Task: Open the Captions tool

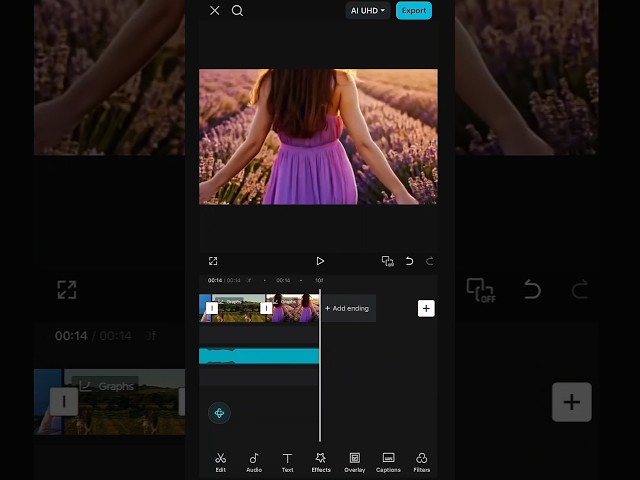Action: (388, 462)
